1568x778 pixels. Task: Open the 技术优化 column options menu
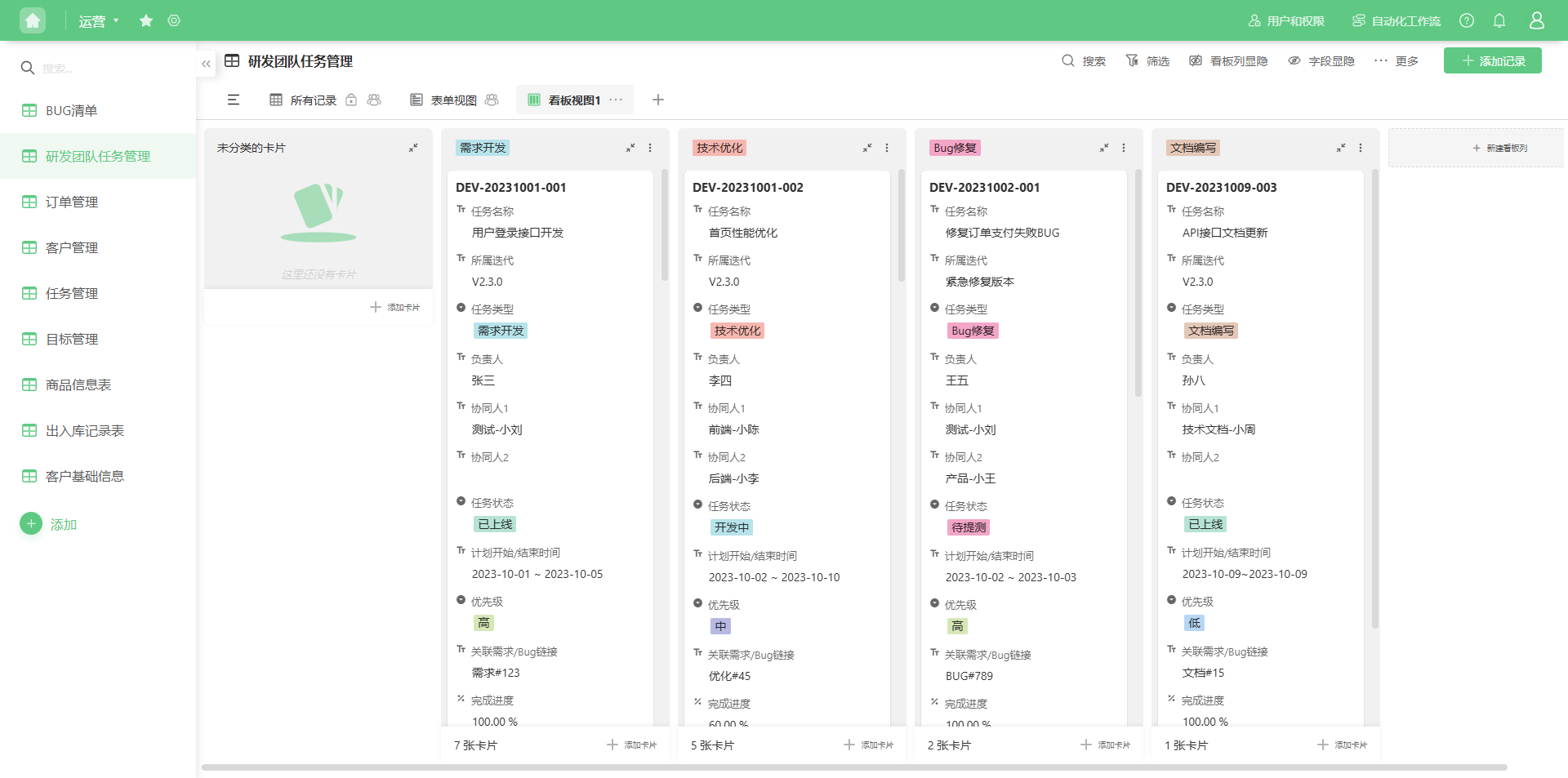click(x=887, y=148)
